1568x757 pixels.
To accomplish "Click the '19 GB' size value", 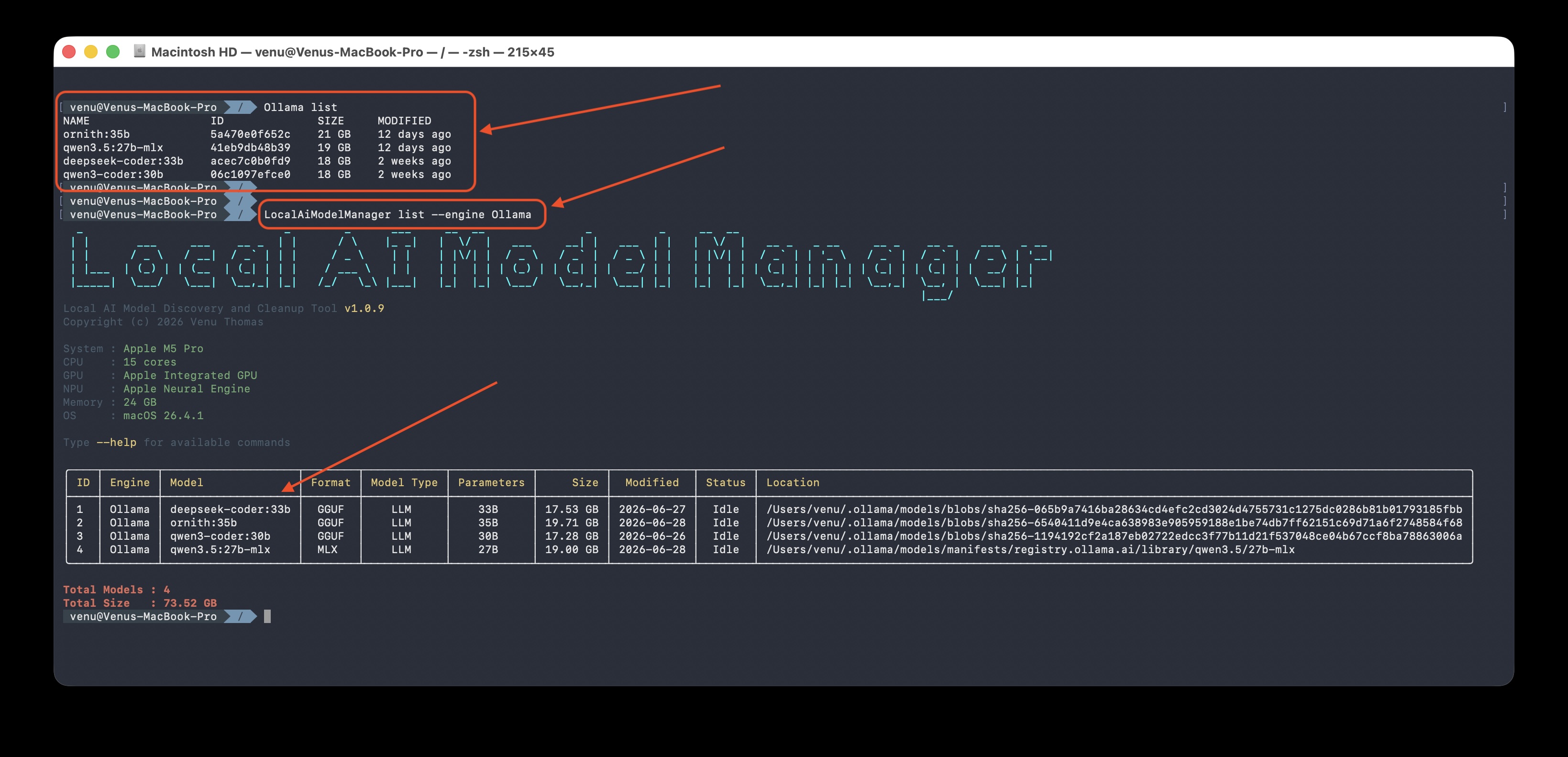I will pyautogui.click(x=334, y=147).
